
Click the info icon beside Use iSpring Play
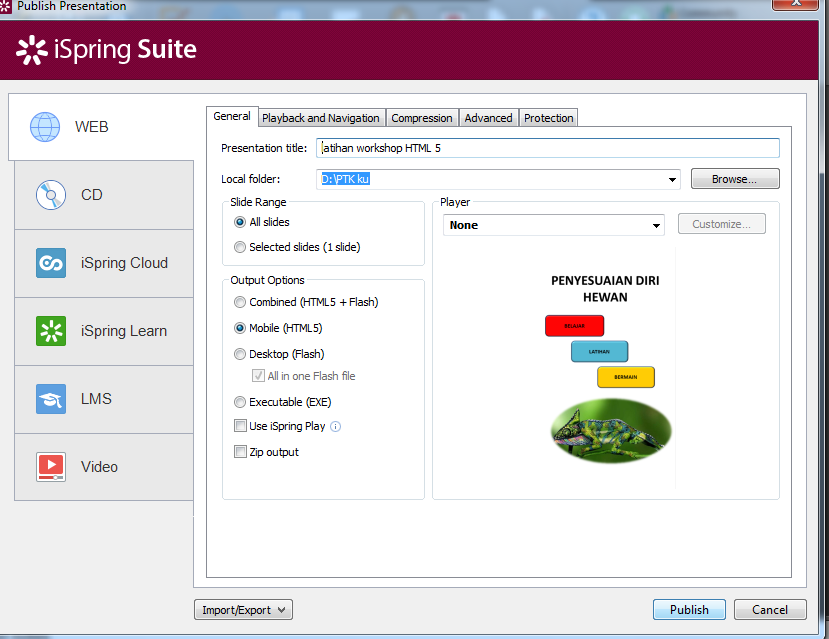tap(336, 427)
